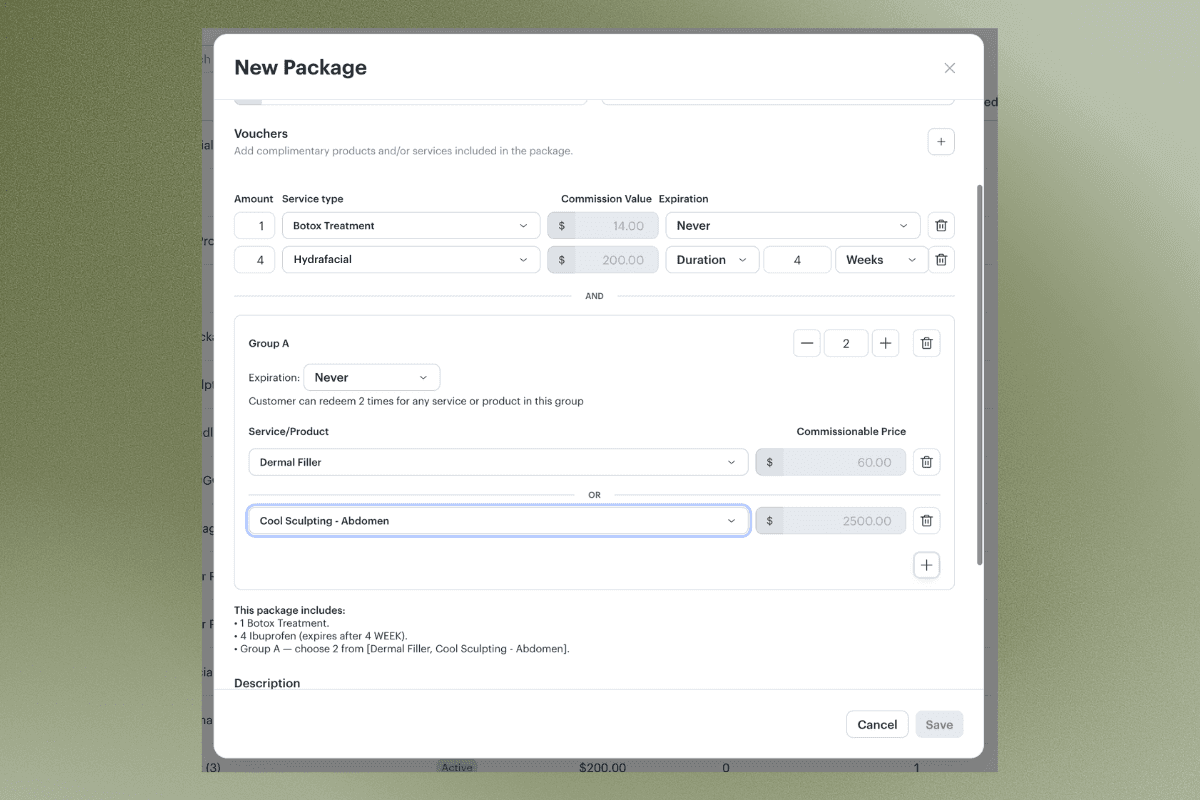The image size is (1200, 800).
Task: Click the Cancel button
Action: click(877, 725)
